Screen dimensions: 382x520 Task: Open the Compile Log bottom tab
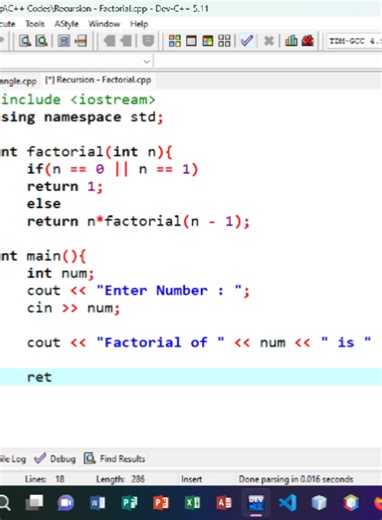pos(13,459)
